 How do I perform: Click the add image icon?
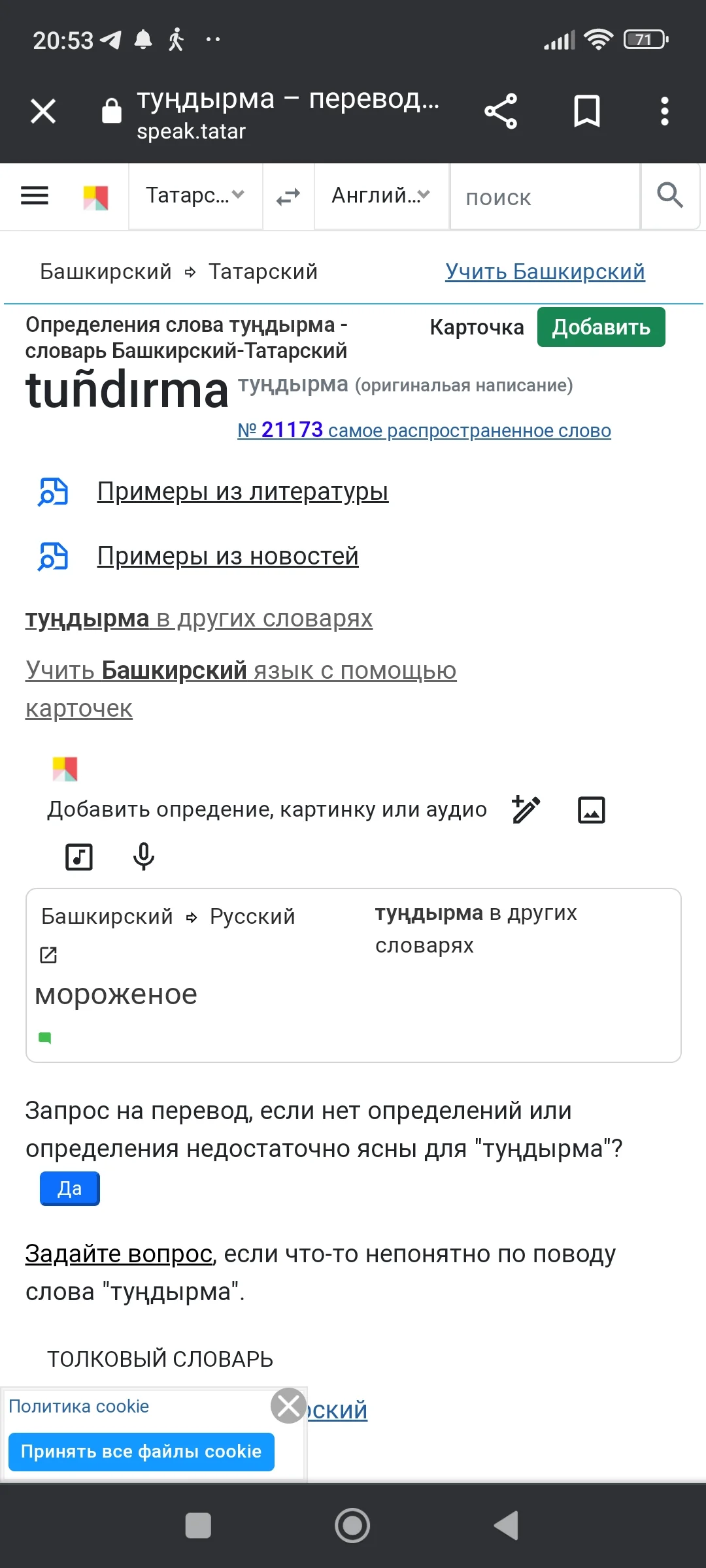tap(592, 809)
